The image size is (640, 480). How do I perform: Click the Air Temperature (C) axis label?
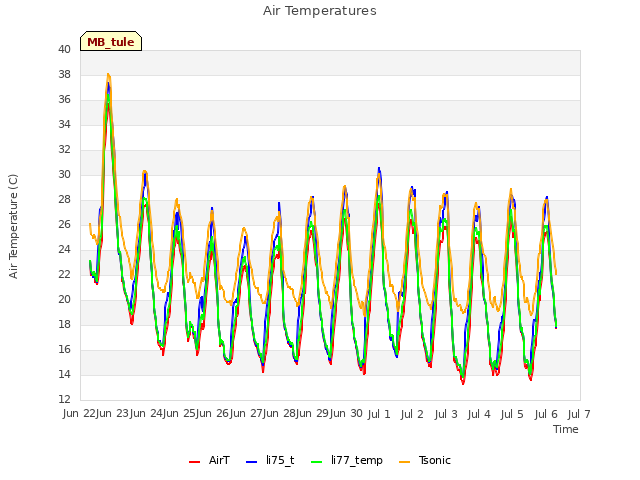click(13, 226)
